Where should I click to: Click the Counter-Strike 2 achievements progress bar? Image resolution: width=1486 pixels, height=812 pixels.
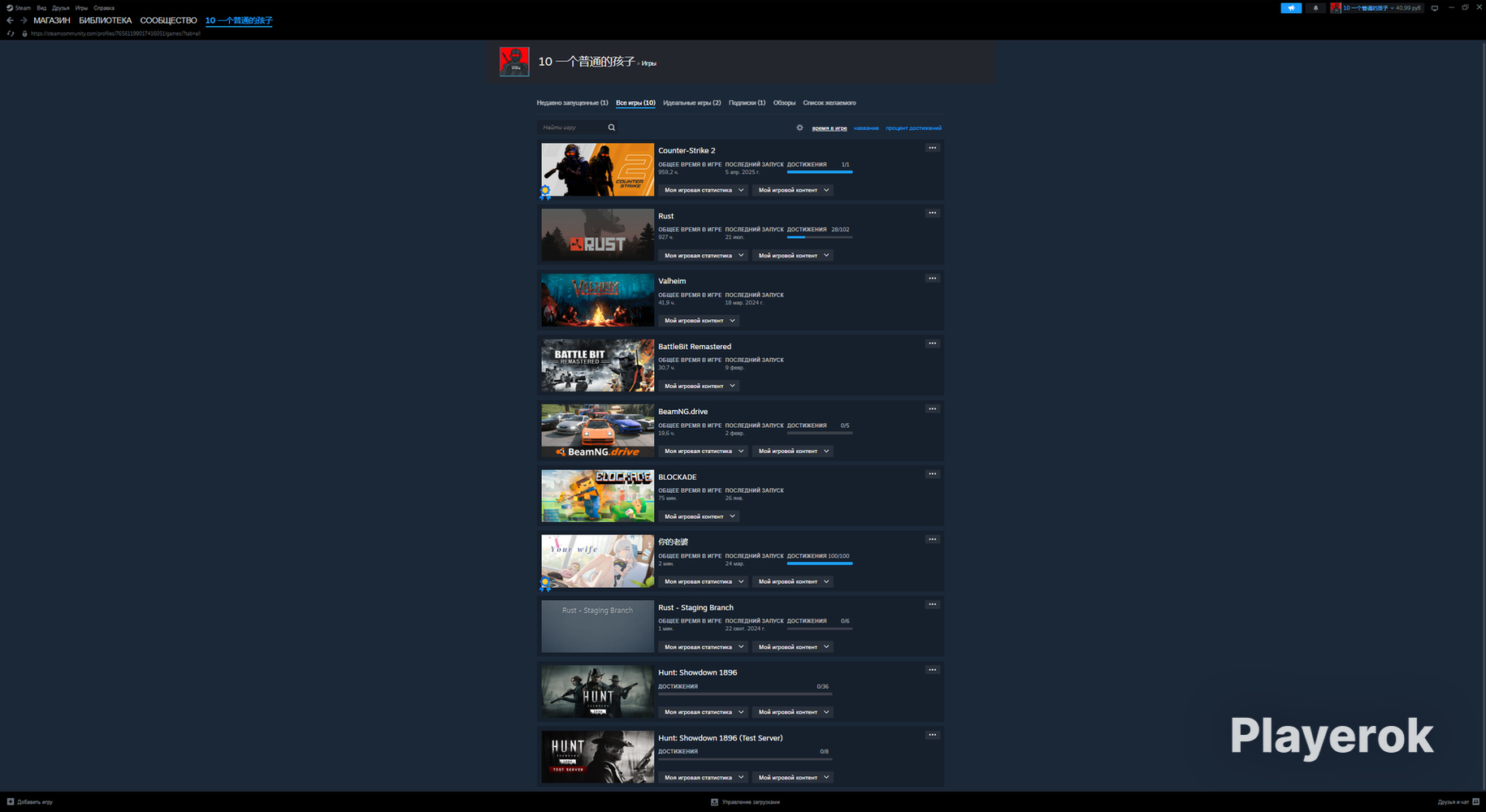pyautogui.click(x=820, y=172)
